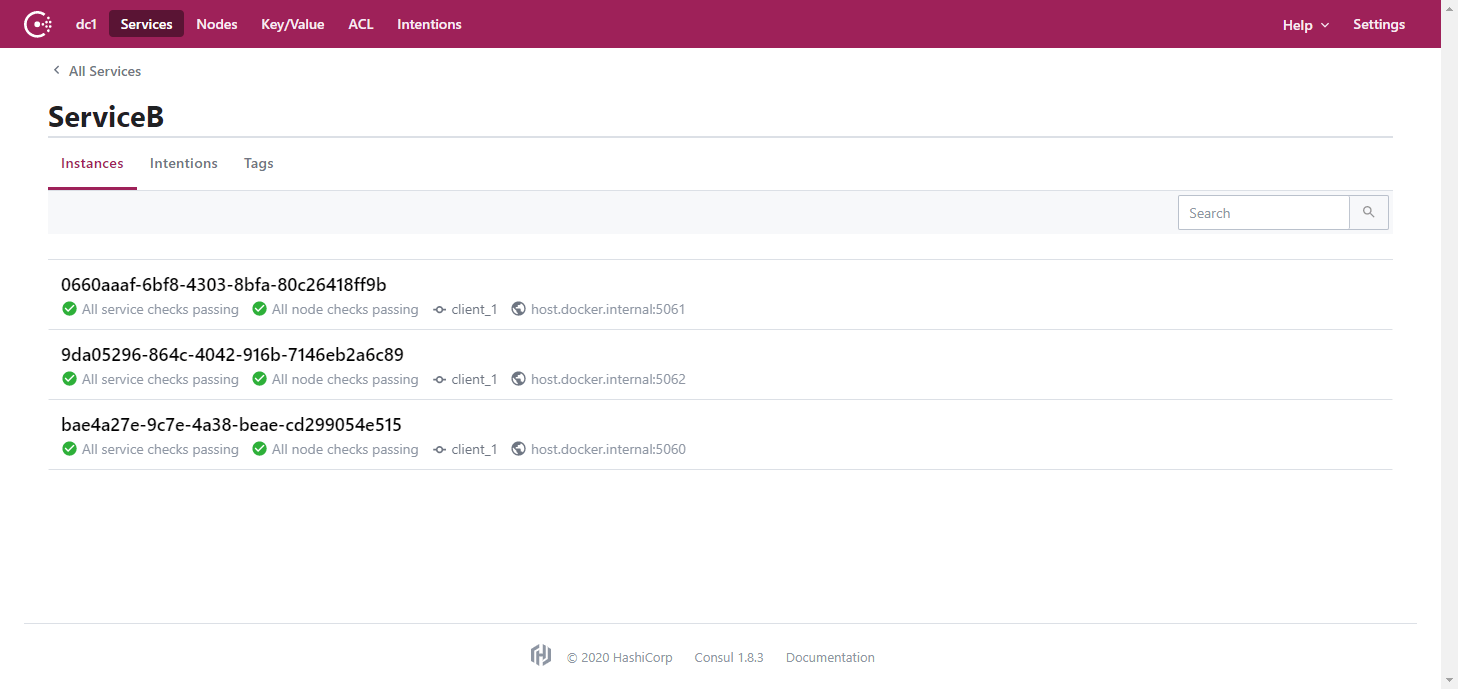Open the Settings page
The width and height of the screenshot is (1458, 689).
click(1378, 24)
